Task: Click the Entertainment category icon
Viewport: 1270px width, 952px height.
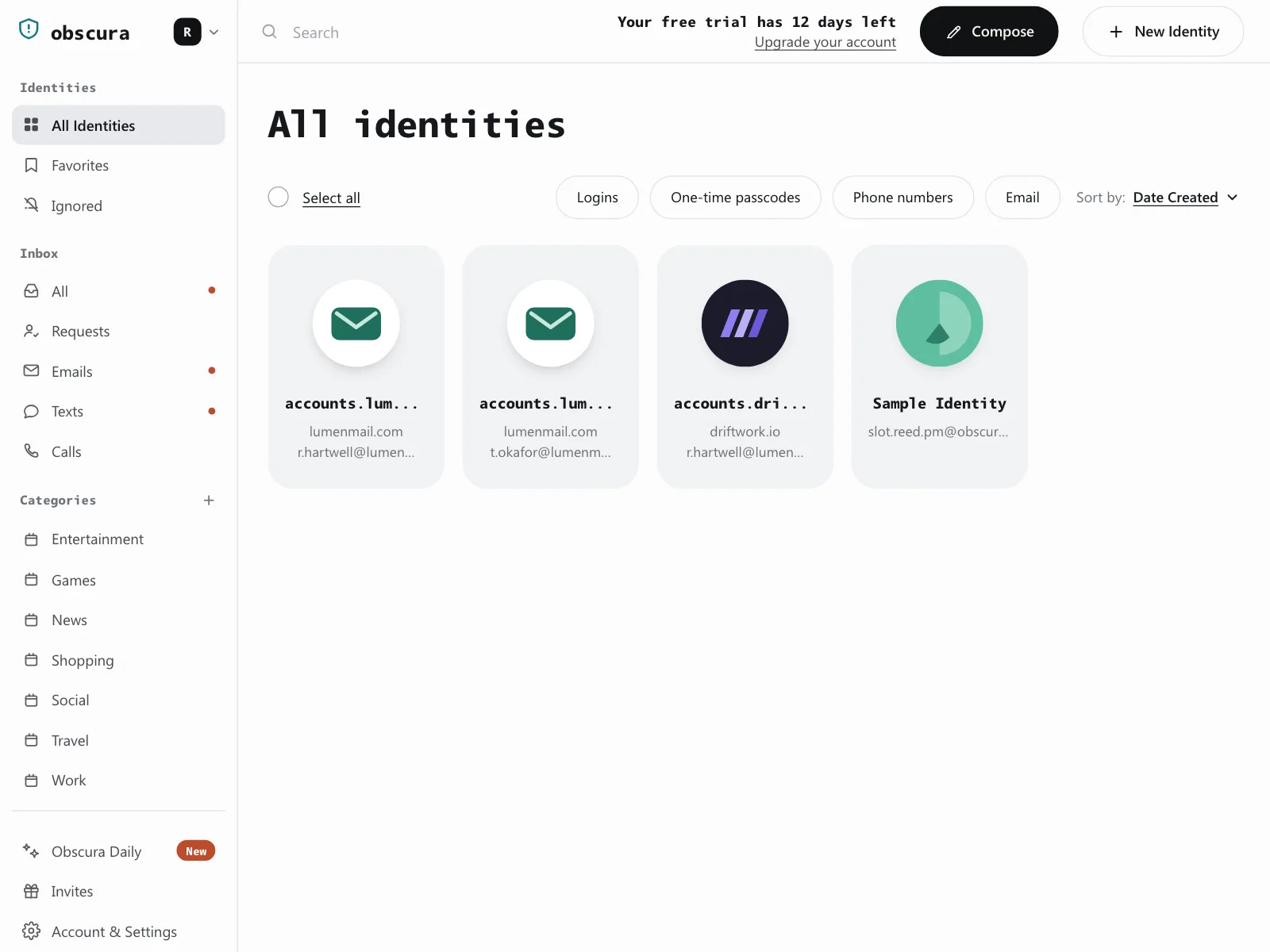Action: point(32,539)
